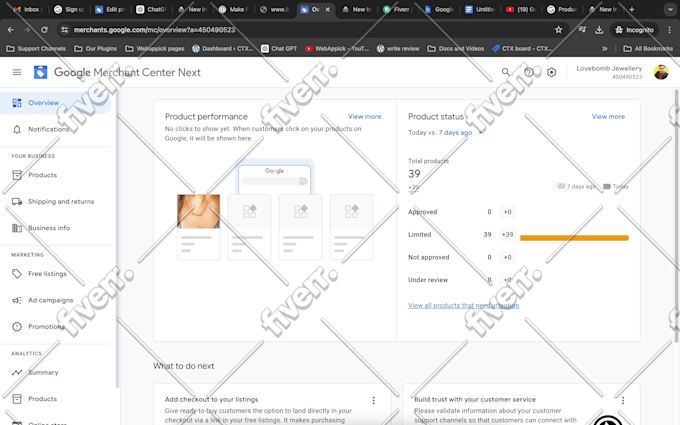The width and height of the screenshot is (680, 425).
Task: Click the Free listings tag icon
Action: [x=17, y=274]
